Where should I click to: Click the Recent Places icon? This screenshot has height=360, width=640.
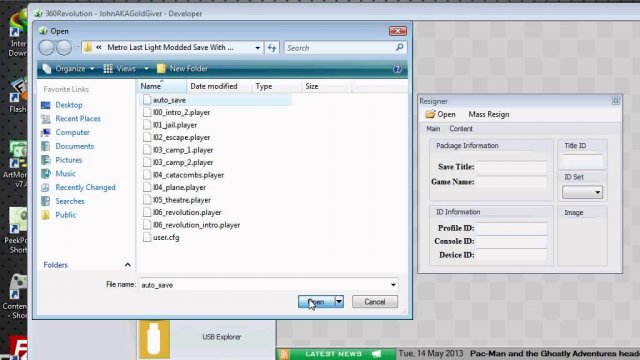pos(46,119)
